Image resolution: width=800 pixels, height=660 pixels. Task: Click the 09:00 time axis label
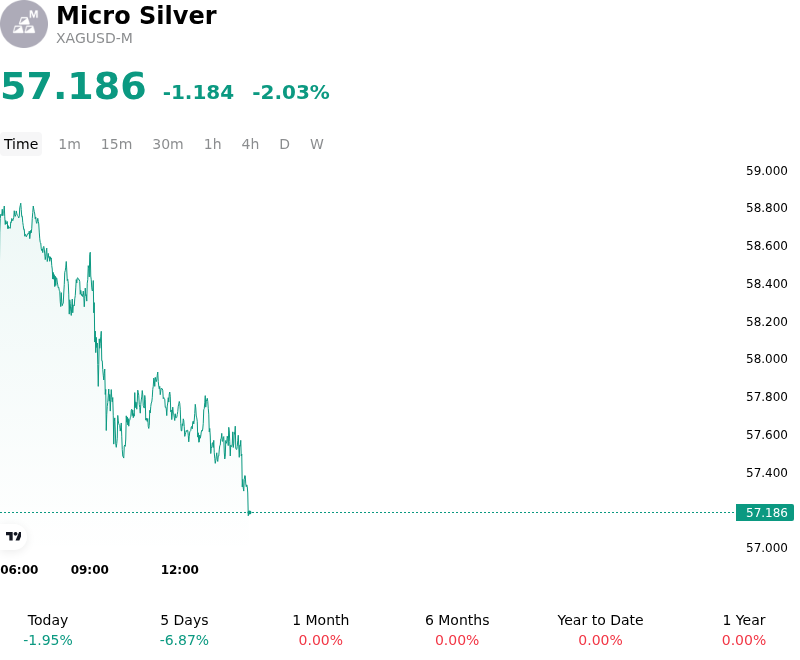(90, 570)
